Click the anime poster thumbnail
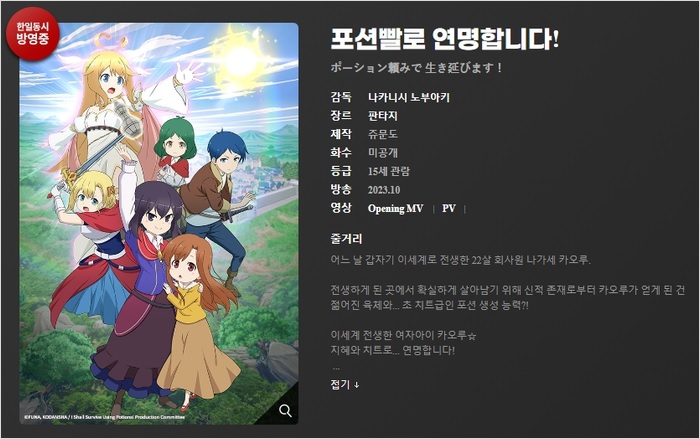This screenshot has height=439, width=700. [159, 223]
